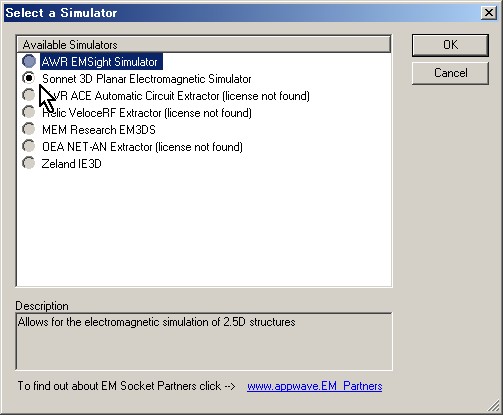Select Zeland IE3D radio button

click(29, 163)
